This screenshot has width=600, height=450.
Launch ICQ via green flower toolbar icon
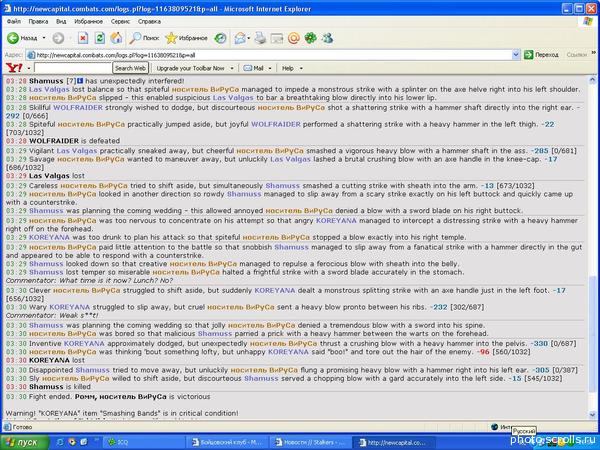coord(310,38)
